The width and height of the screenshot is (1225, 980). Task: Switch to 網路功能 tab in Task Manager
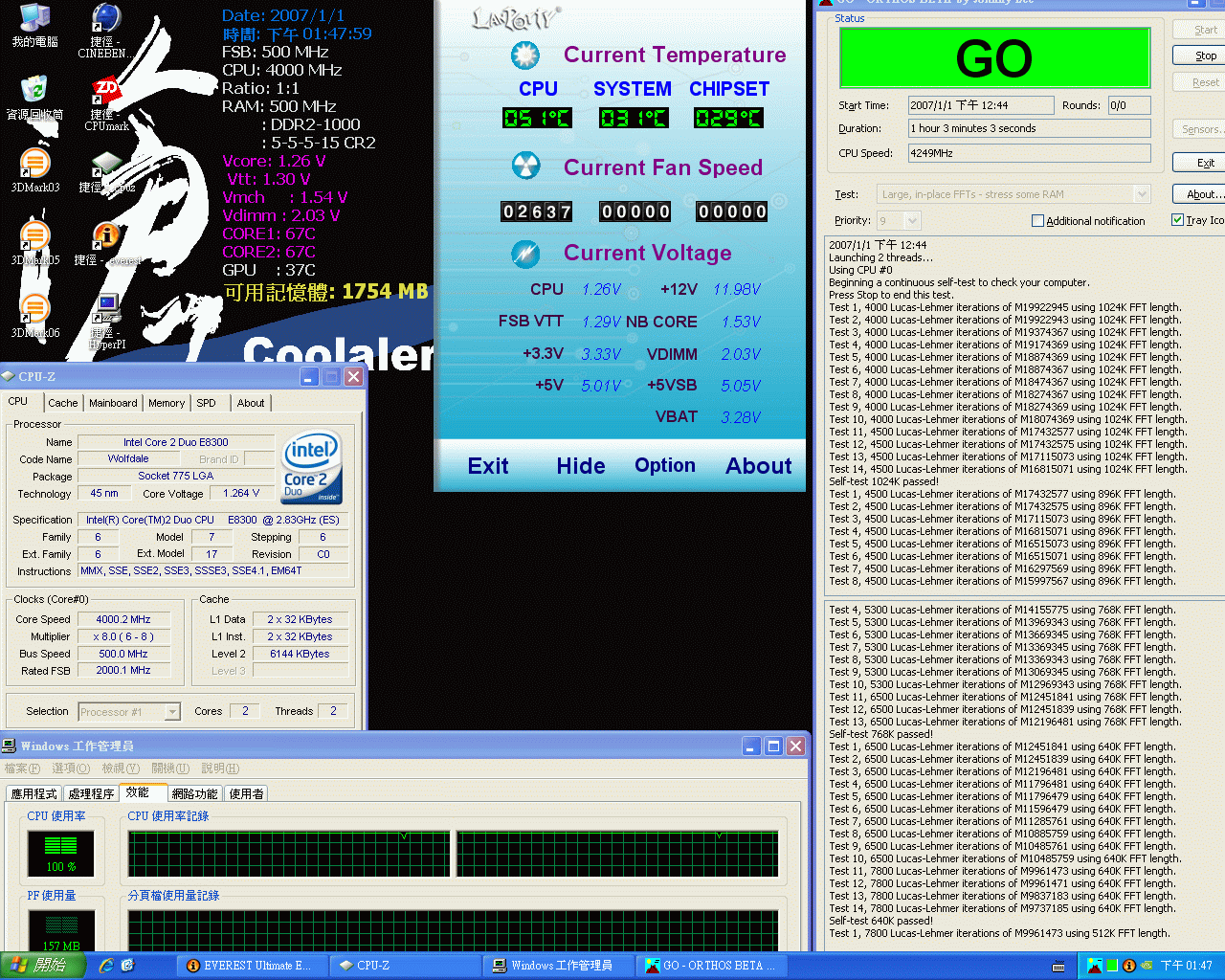(194, 793)
